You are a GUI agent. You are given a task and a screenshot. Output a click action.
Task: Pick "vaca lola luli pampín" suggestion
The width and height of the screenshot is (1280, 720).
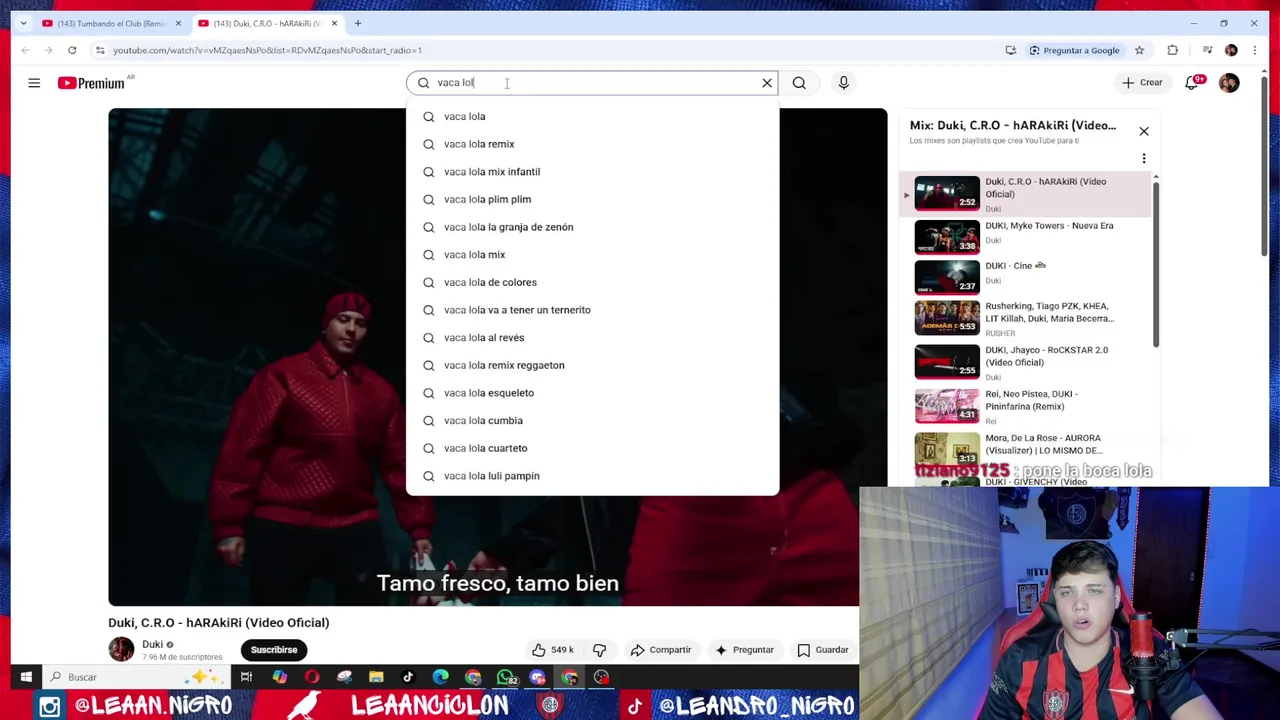click(592, 476)
